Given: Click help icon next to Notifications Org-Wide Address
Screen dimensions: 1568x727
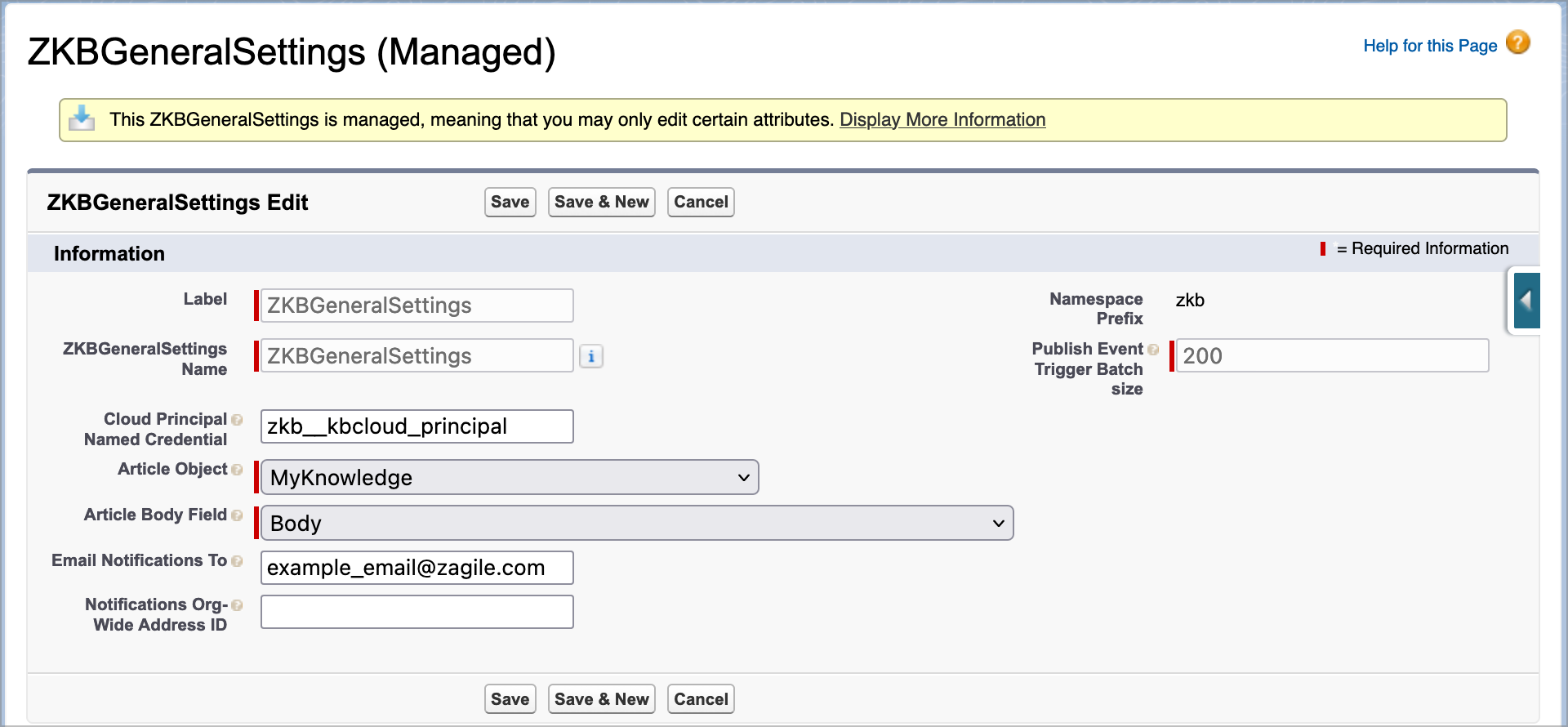Looking at the screenshot, I should (x=237, y=605).
